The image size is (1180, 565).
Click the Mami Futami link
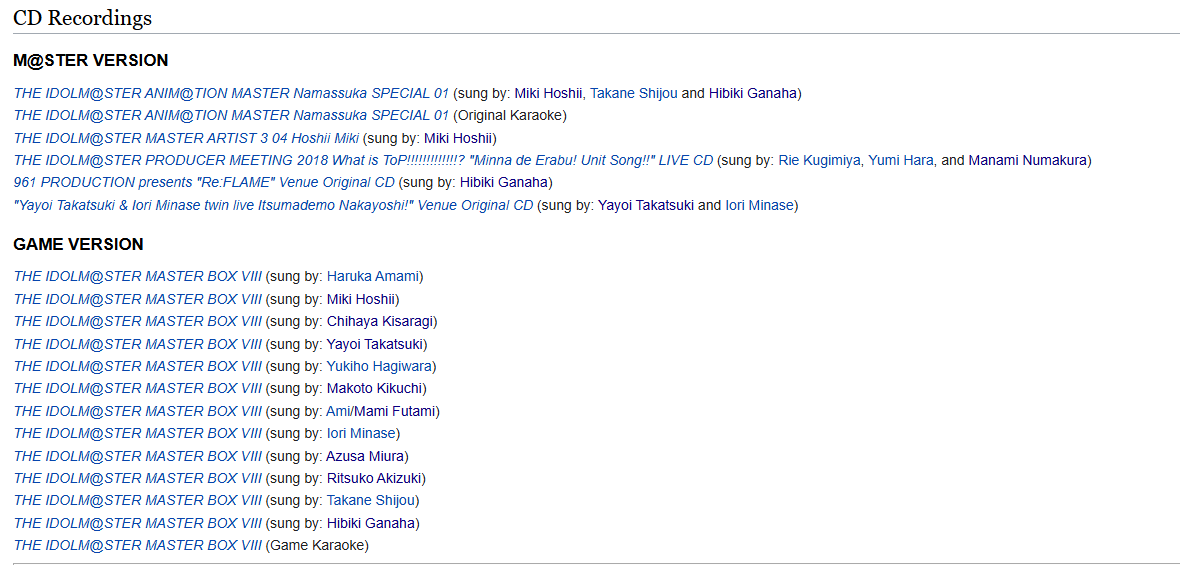point(395,411)
